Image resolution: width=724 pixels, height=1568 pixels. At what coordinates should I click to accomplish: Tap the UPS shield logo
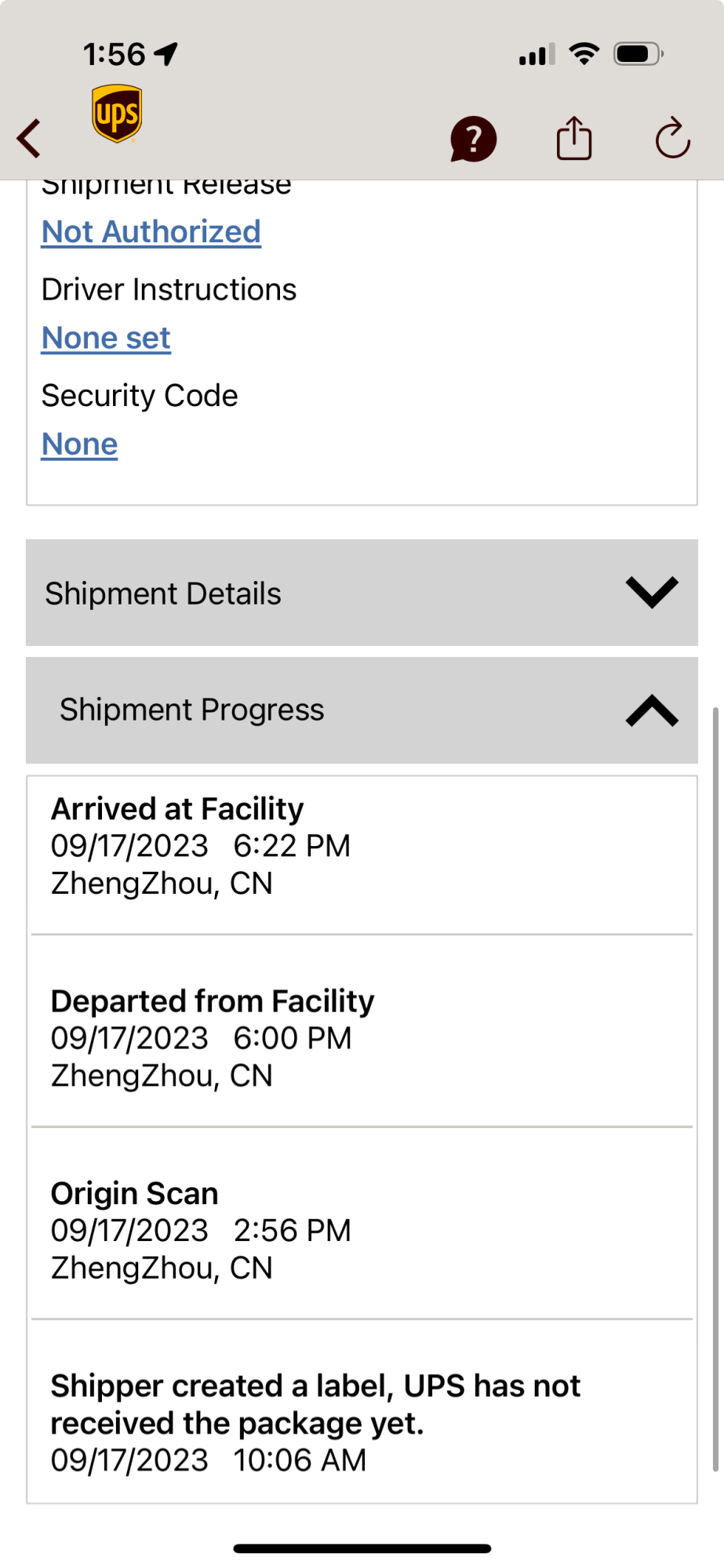pos(117,114)
